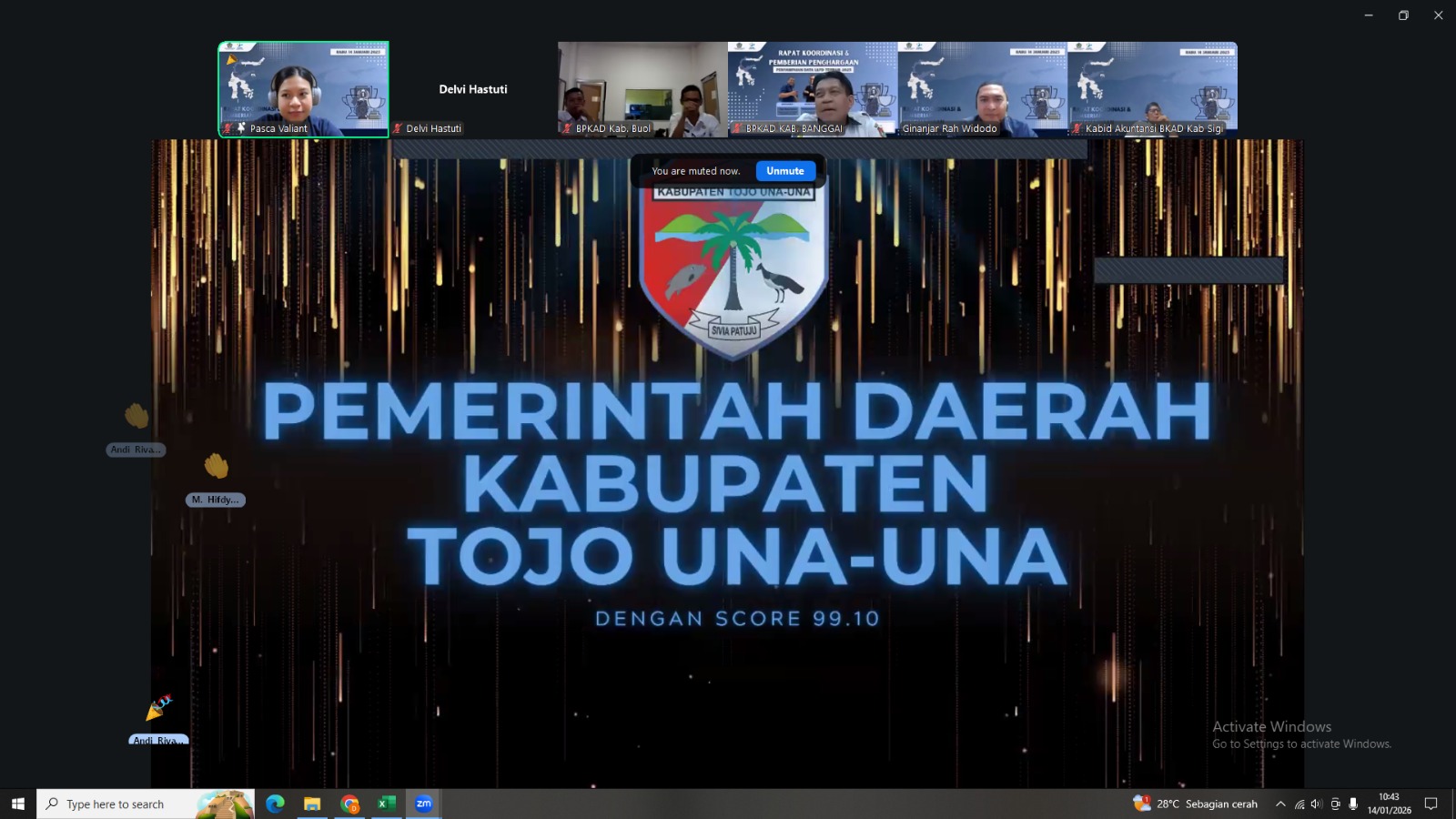This screenshot has width=1456, height=819.
Task: Click the taskbar search box
Action: 127,804
